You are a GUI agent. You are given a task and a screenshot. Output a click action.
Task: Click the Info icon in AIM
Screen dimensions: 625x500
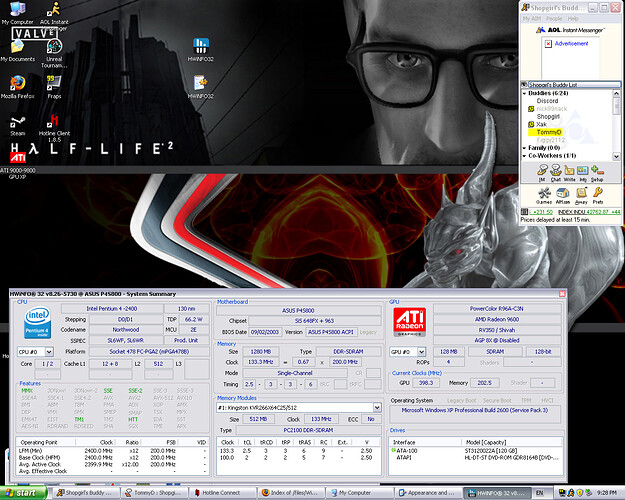(583, 173)
